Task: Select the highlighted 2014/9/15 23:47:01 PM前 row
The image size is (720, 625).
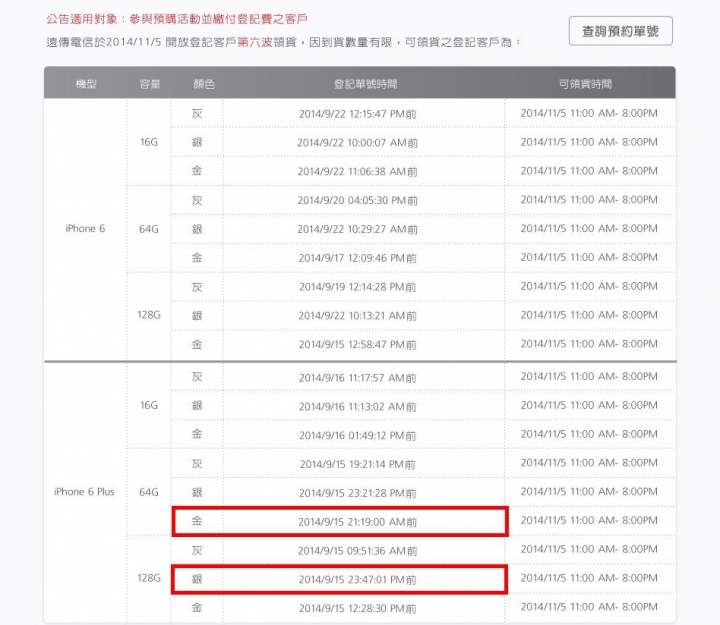Action: (339, 579)
